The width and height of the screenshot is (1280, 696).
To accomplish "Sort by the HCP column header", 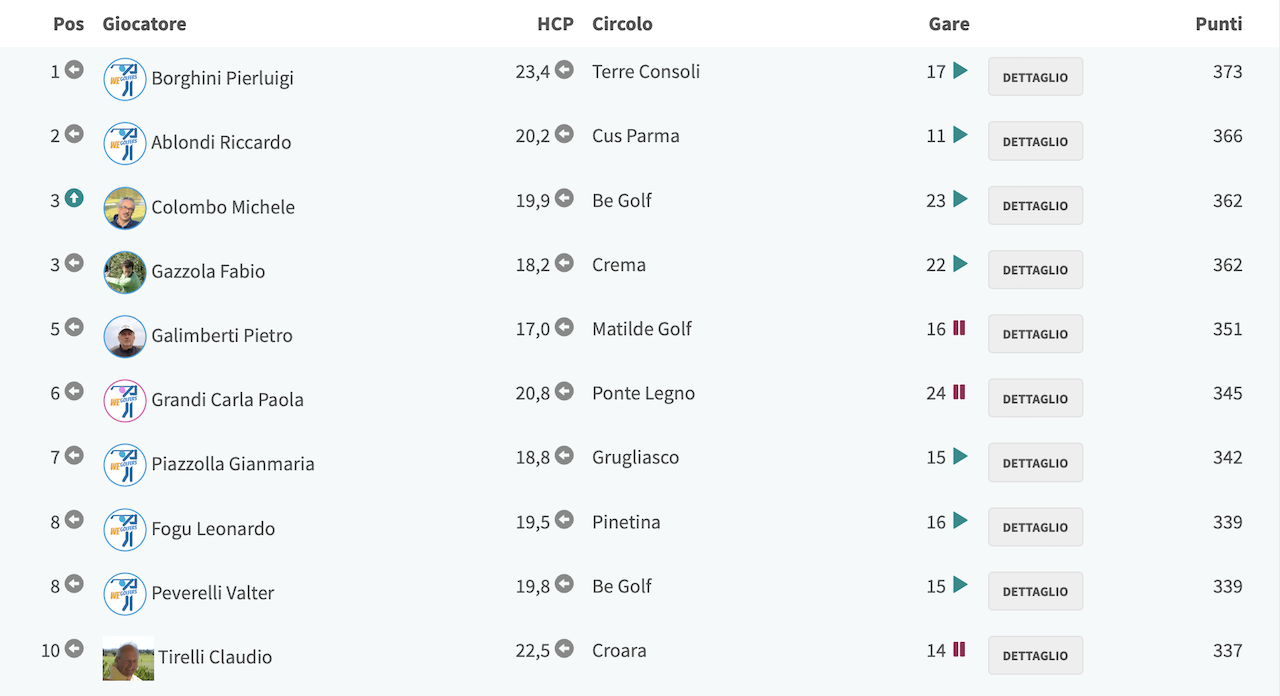I will coord(555,24).
